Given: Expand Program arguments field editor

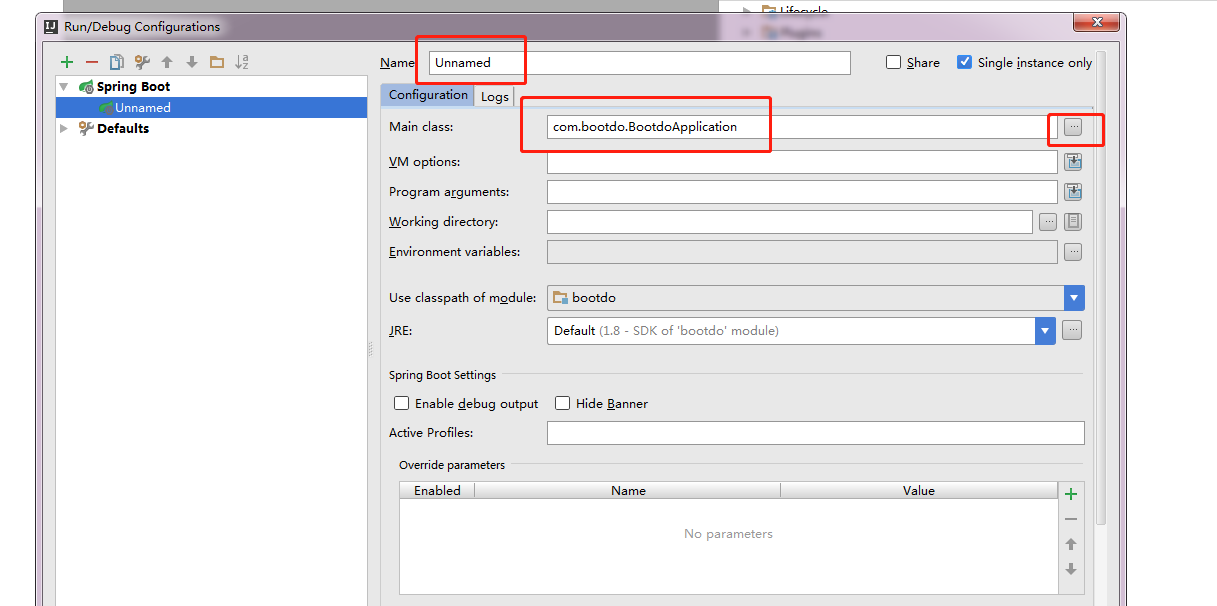Looking at the screenshot, I should coord(1073,192).
